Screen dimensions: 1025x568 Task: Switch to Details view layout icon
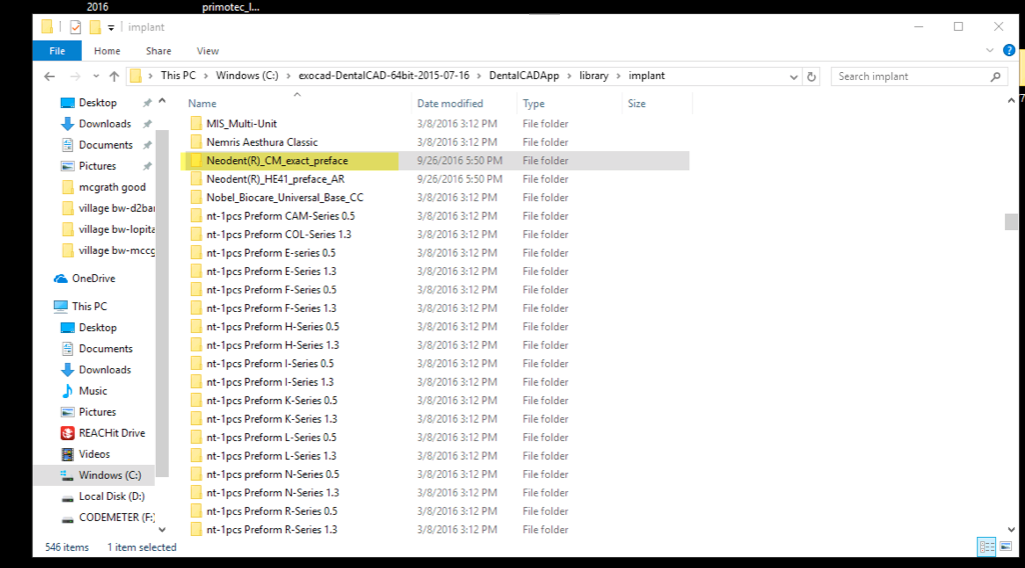click(986, 546)
